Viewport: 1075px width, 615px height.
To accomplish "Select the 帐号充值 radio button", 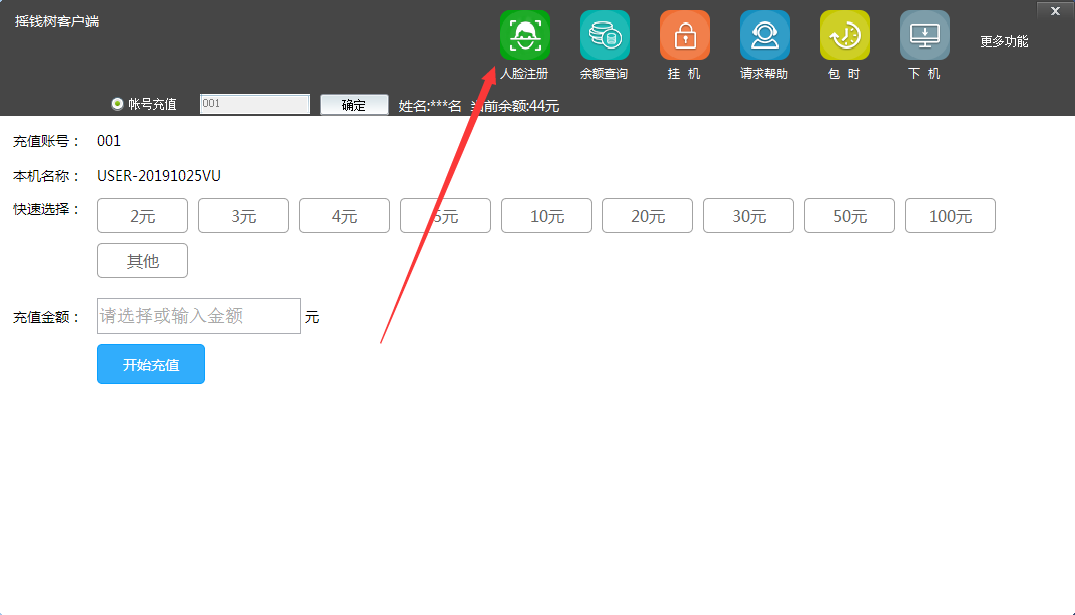I will 118,104.
